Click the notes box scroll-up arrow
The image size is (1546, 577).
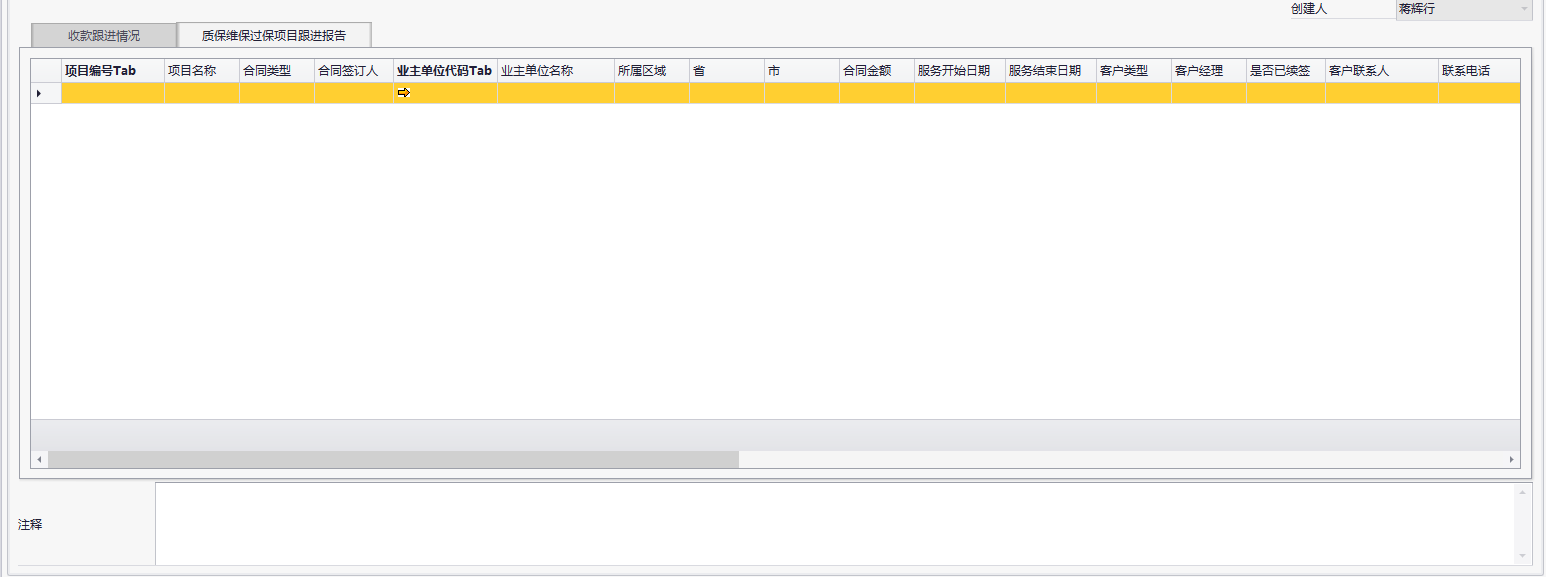(x=1523, y=492)
